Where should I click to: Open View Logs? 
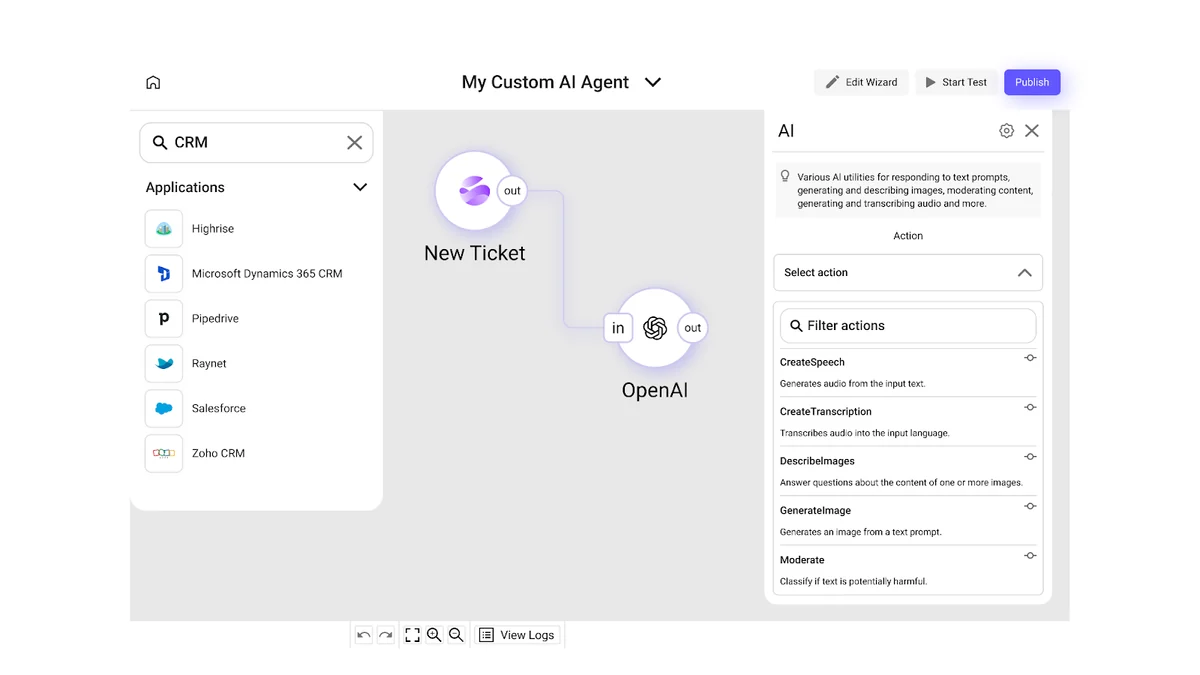[516, 635]
